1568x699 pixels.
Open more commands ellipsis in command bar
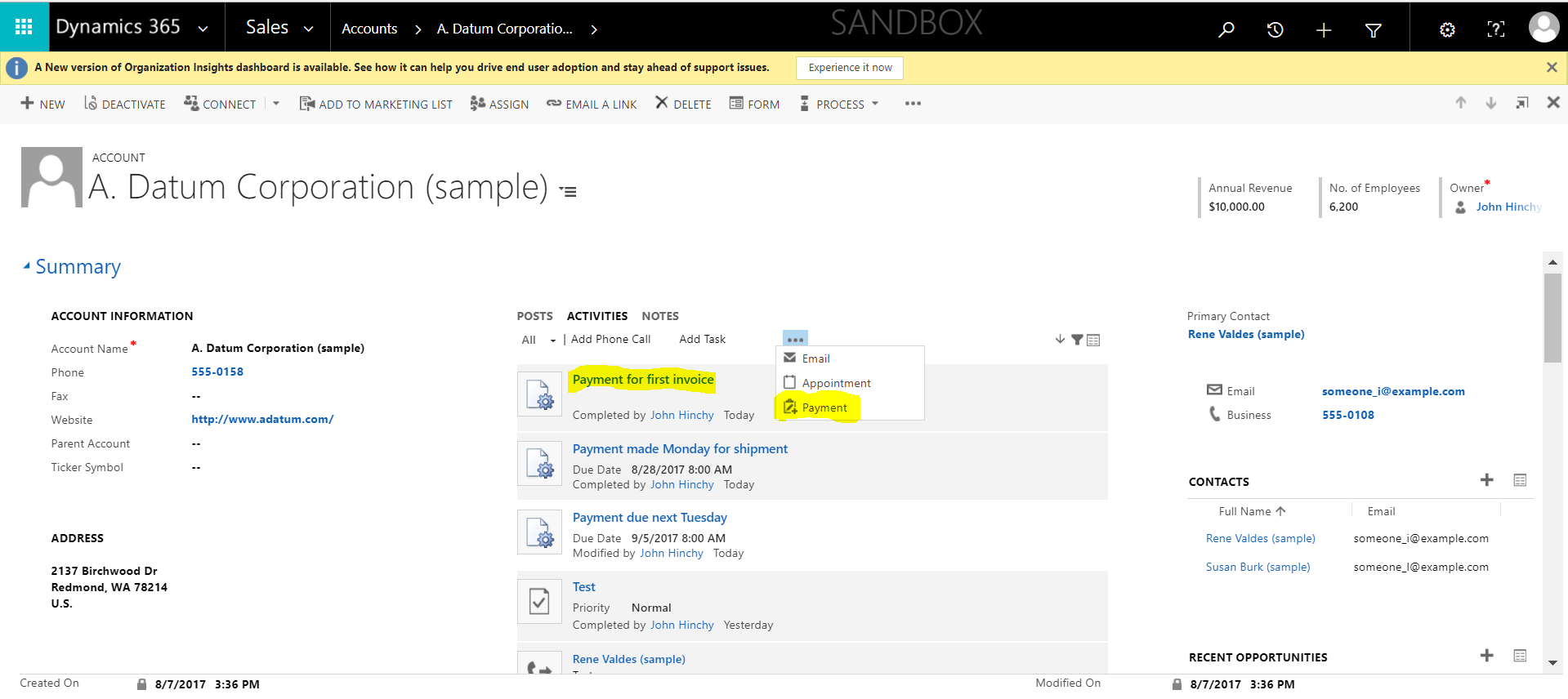pos(913,104)
